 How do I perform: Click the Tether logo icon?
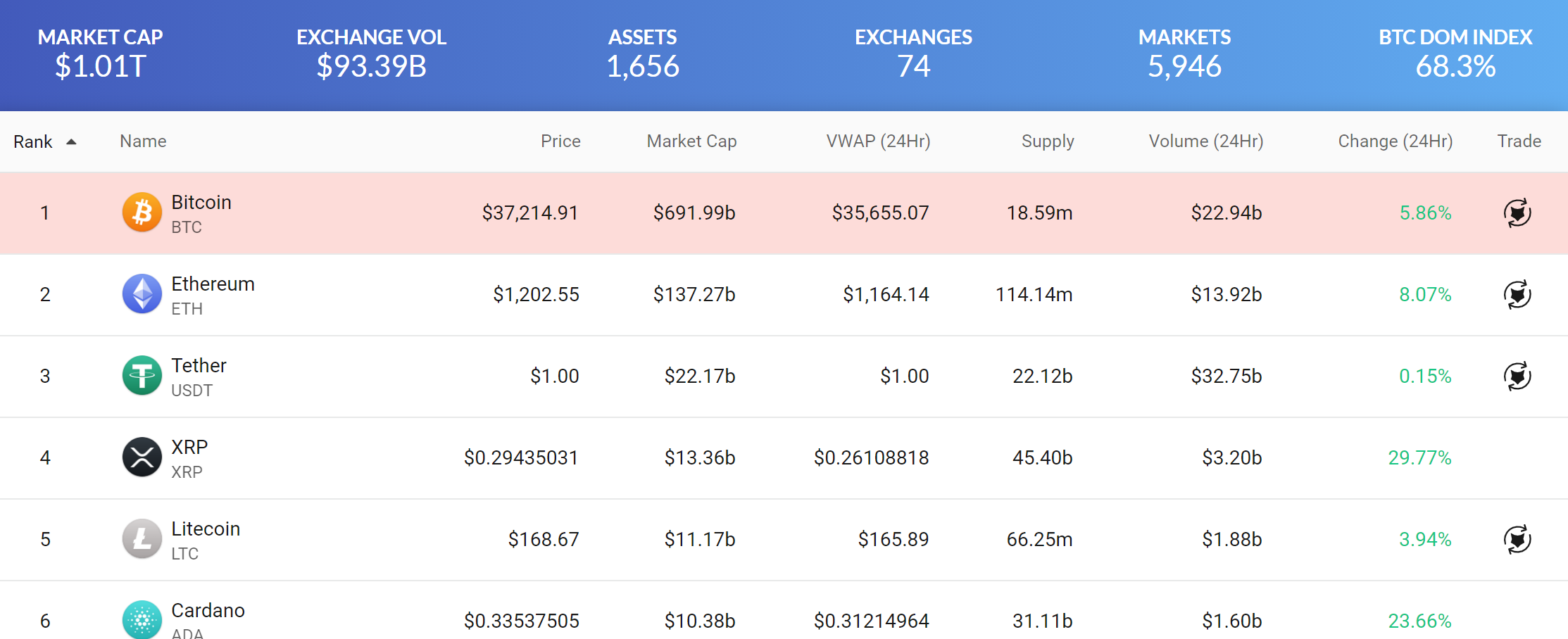pos(142,376)
